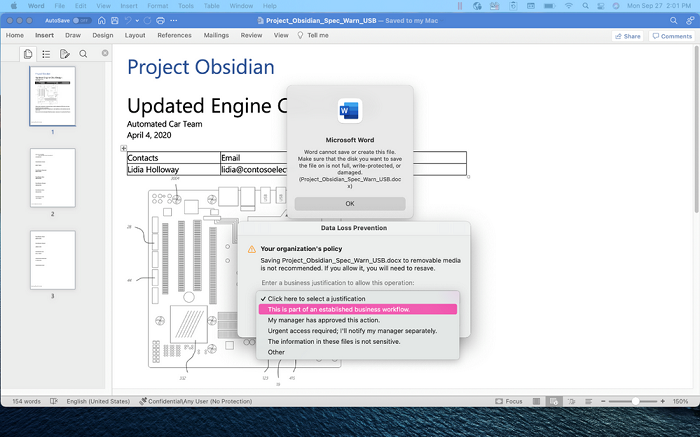
Task: Click the table move handle above Contacts
Action: pyautogui.click(x=124, y=148)
